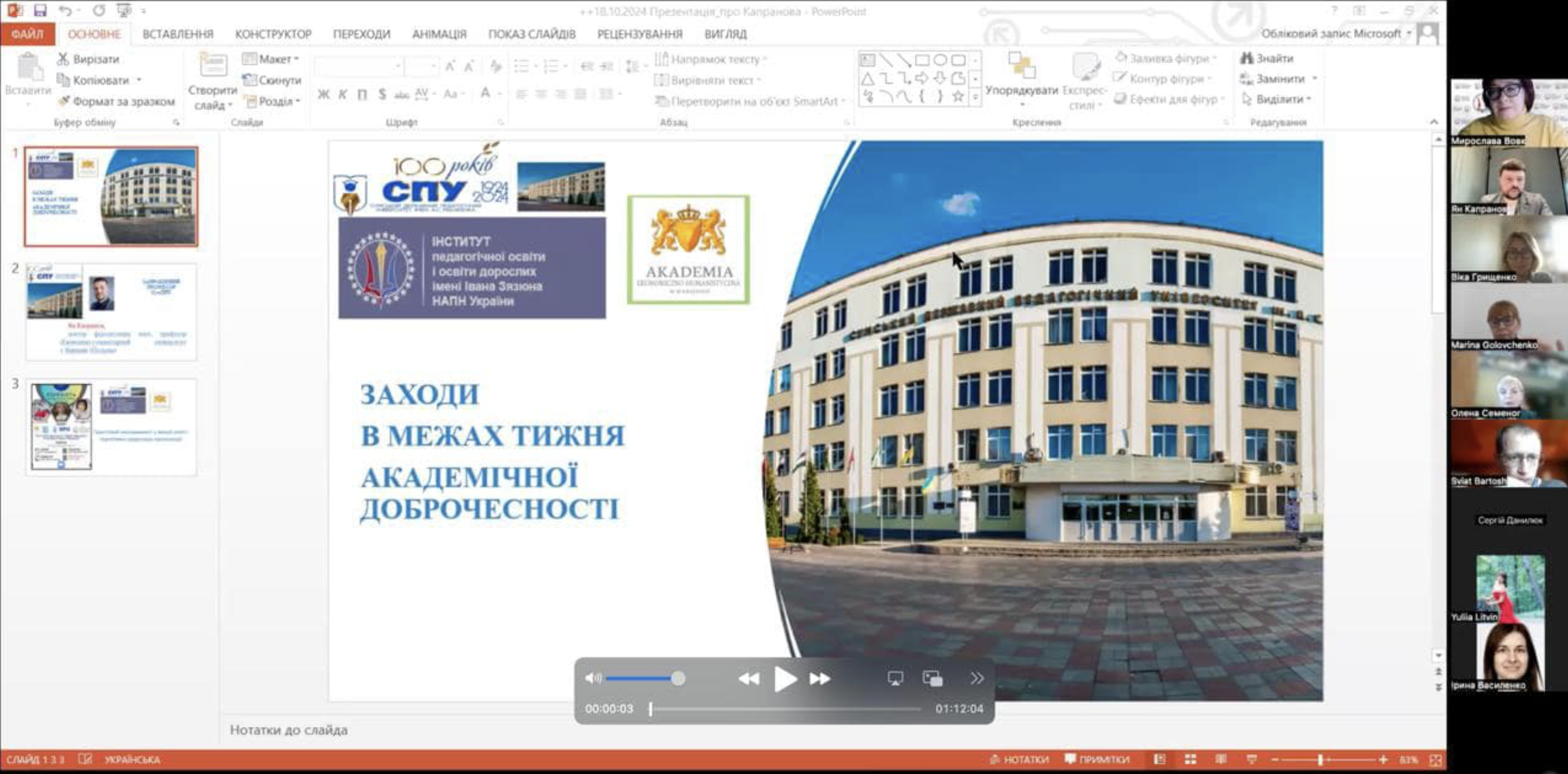Open the ФАЙЛ tab
The image size is (1568, 774).
pyautogui.click(x=27, y=34)
